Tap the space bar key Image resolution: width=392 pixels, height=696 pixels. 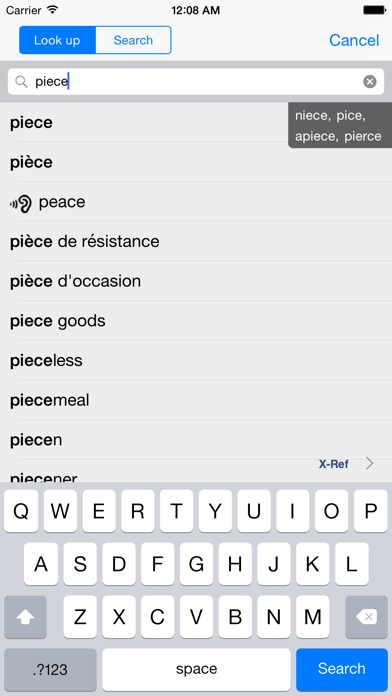(x=196, y=669)
